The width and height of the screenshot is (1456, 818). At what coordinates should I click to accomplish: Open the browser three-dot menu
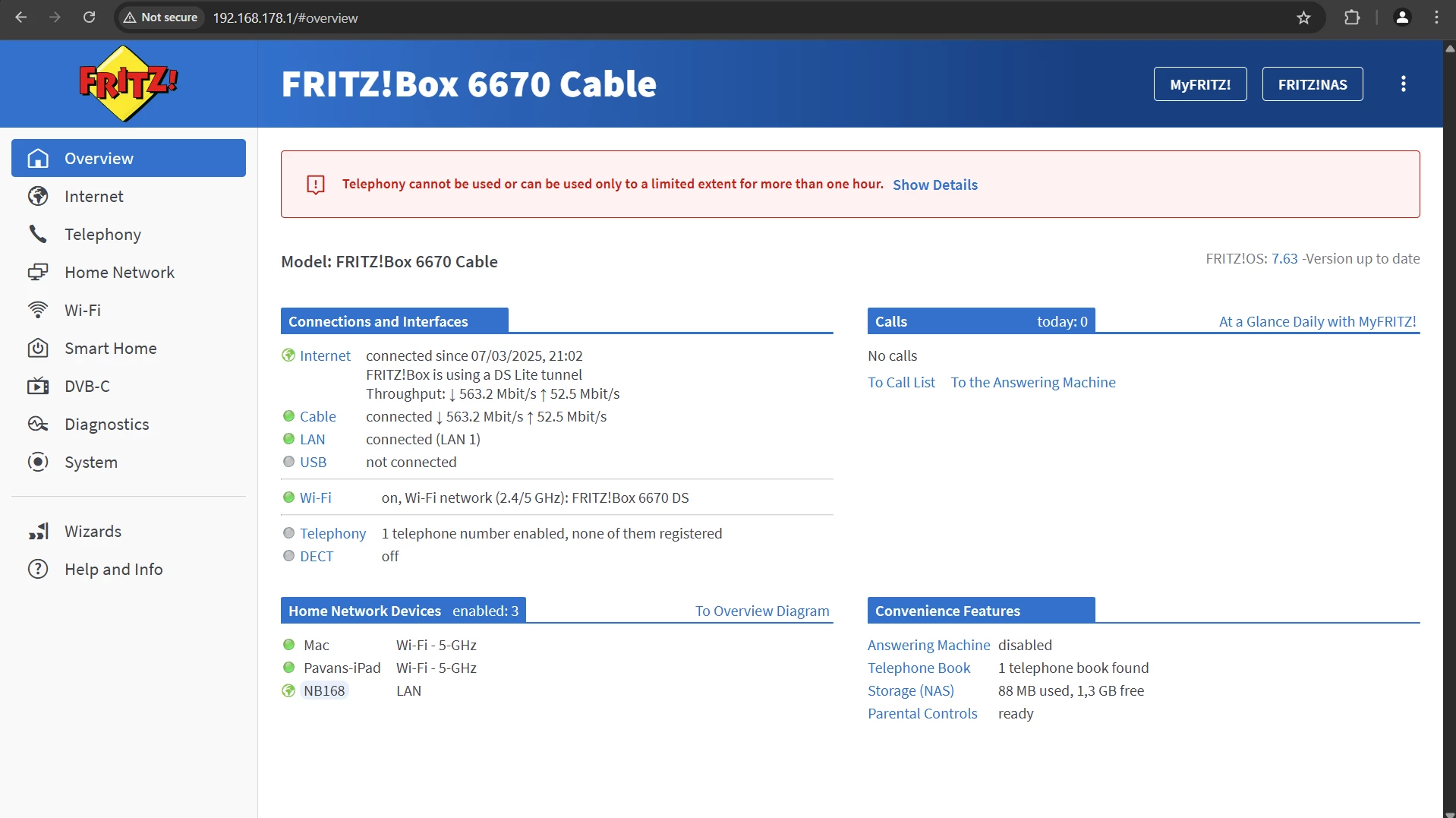point(1436,17)
